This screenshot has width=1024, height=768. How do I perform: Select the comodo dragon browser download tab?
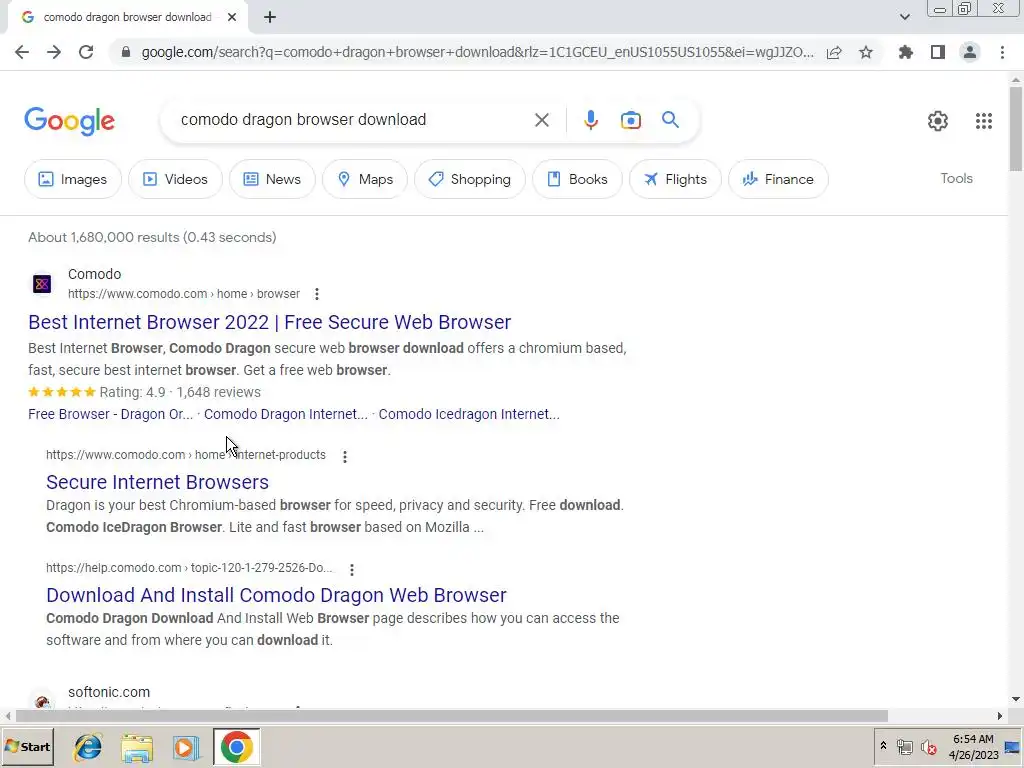[127, 17]
